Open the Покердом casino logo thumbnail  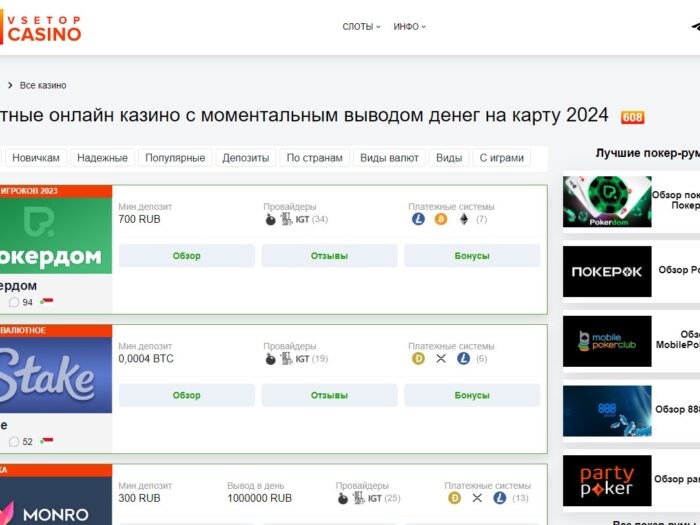click(56, 235)
